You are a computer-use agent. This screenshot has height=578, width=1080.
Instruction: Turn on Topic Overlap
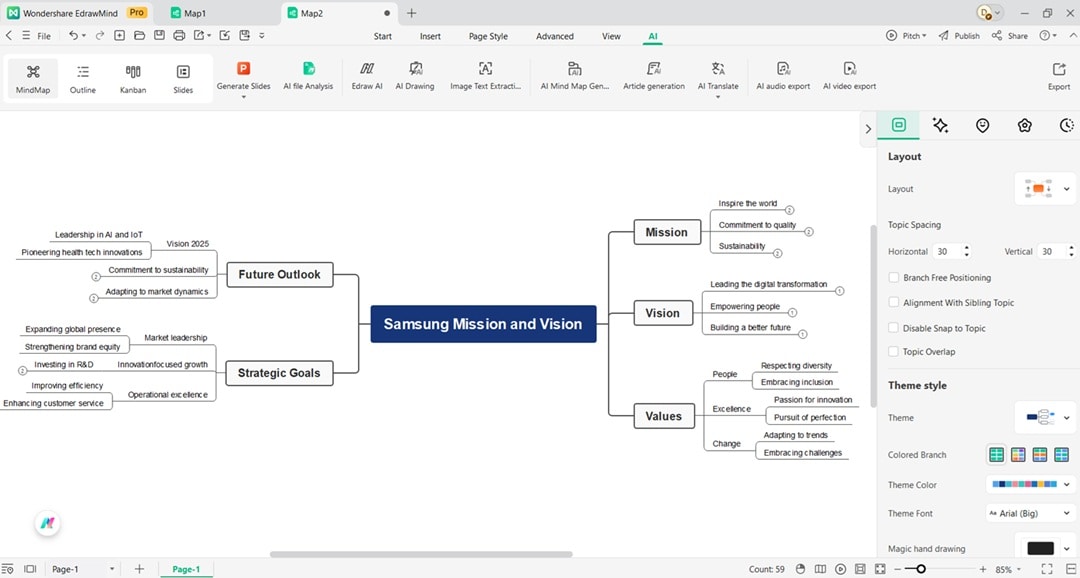[893, 351]
